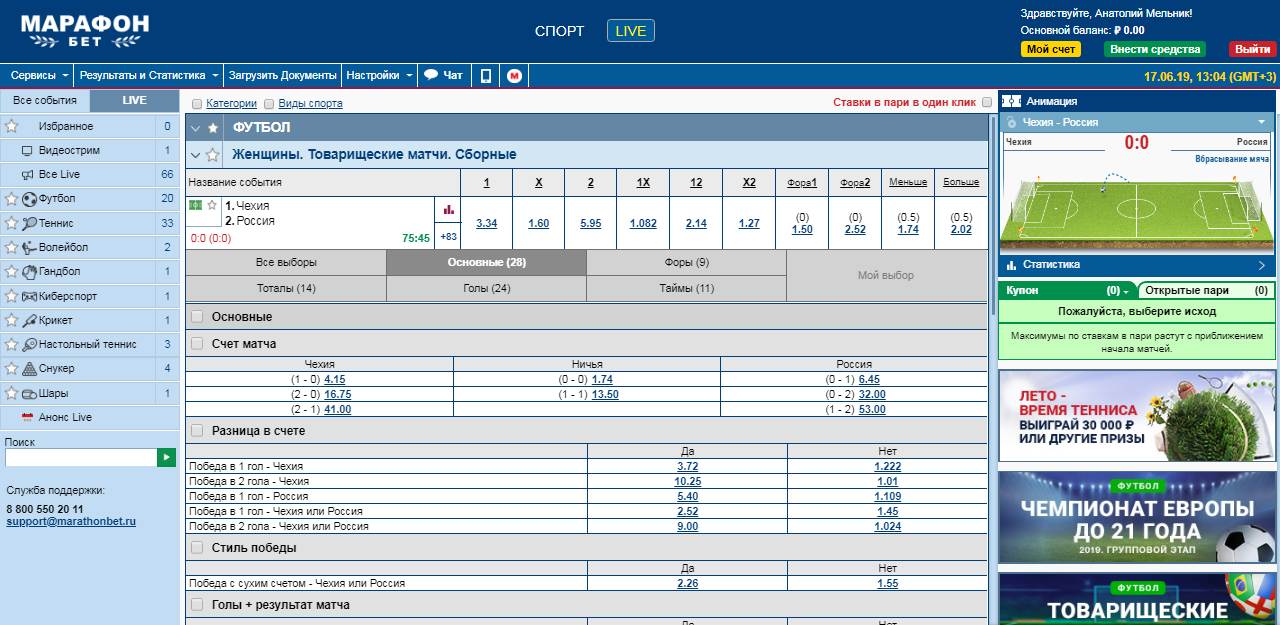Tick the Голы + результат матча checkbox
Image resolution: width=1280 pixels, height=625 pixels.
pos(197,604)
